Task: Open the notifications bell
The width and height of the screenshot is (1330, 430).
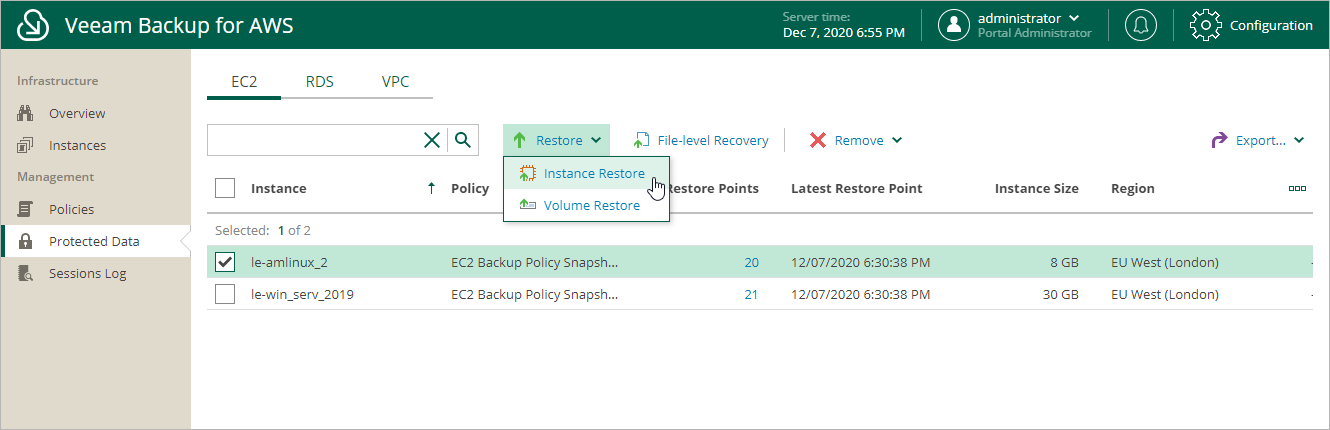Action: pos(1141,25)
